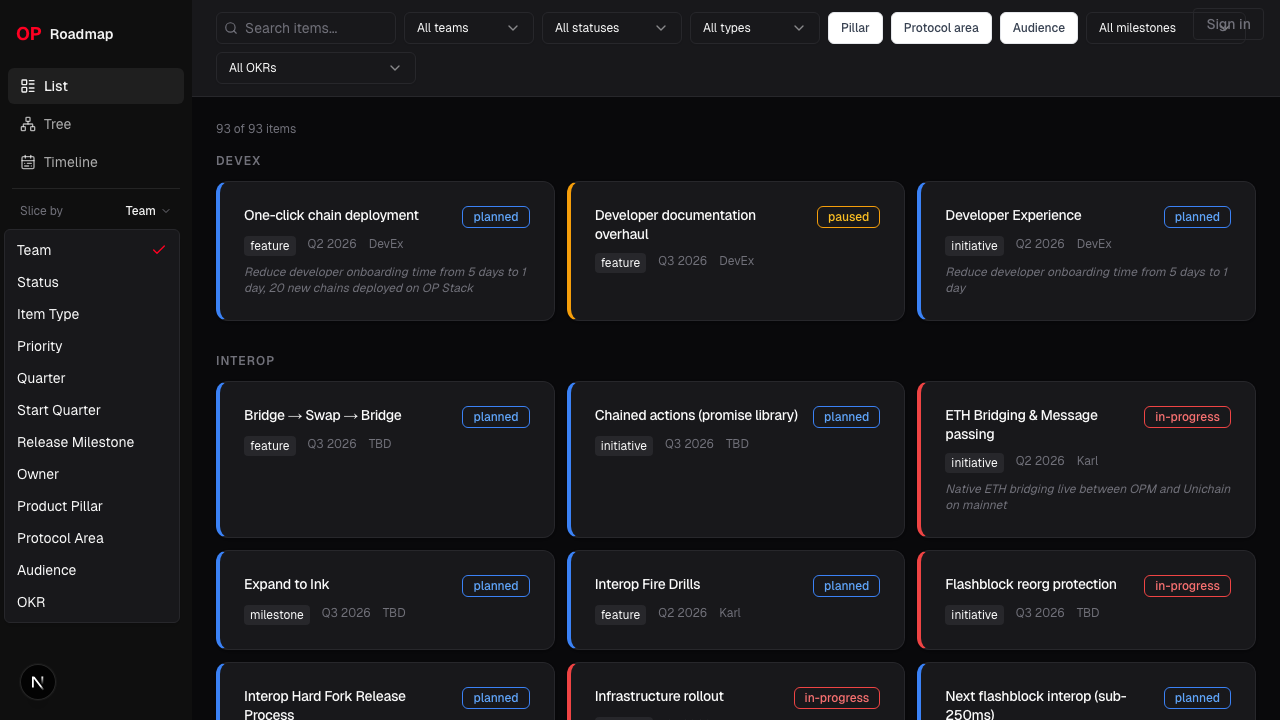Open Next flashblock interop card

click(x=1086, y=691)
